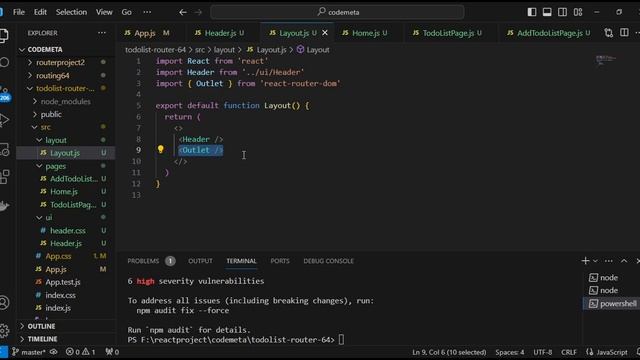Open the OUTPUT panel tab
Screen dimensions: 640x360
[200, 261]
